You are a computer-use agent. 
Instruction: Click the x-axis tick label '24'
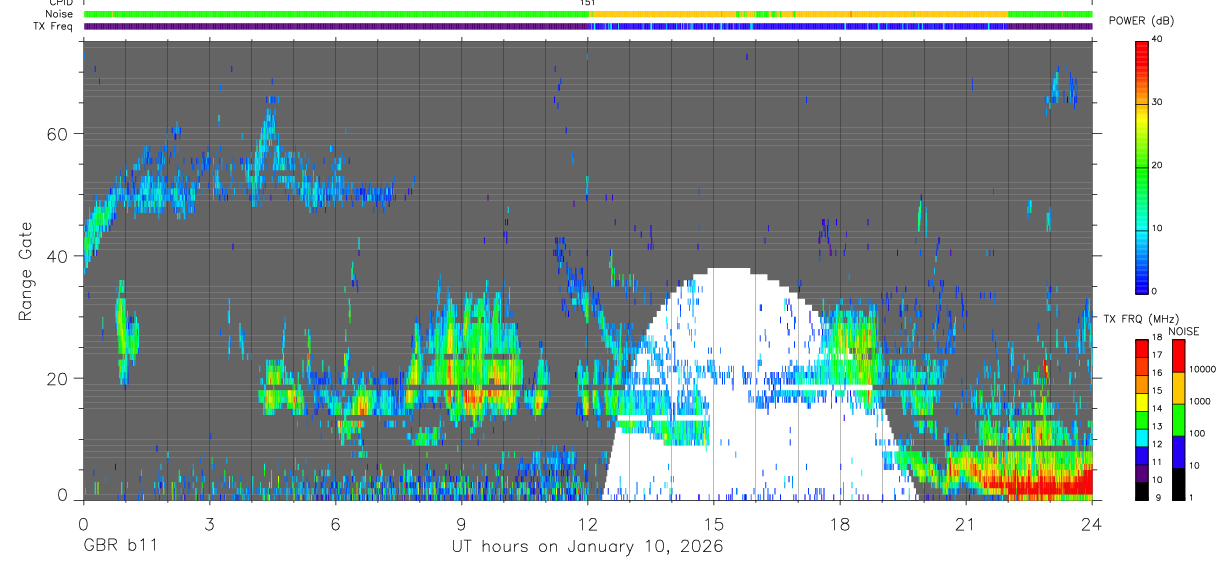[1091, 524]
